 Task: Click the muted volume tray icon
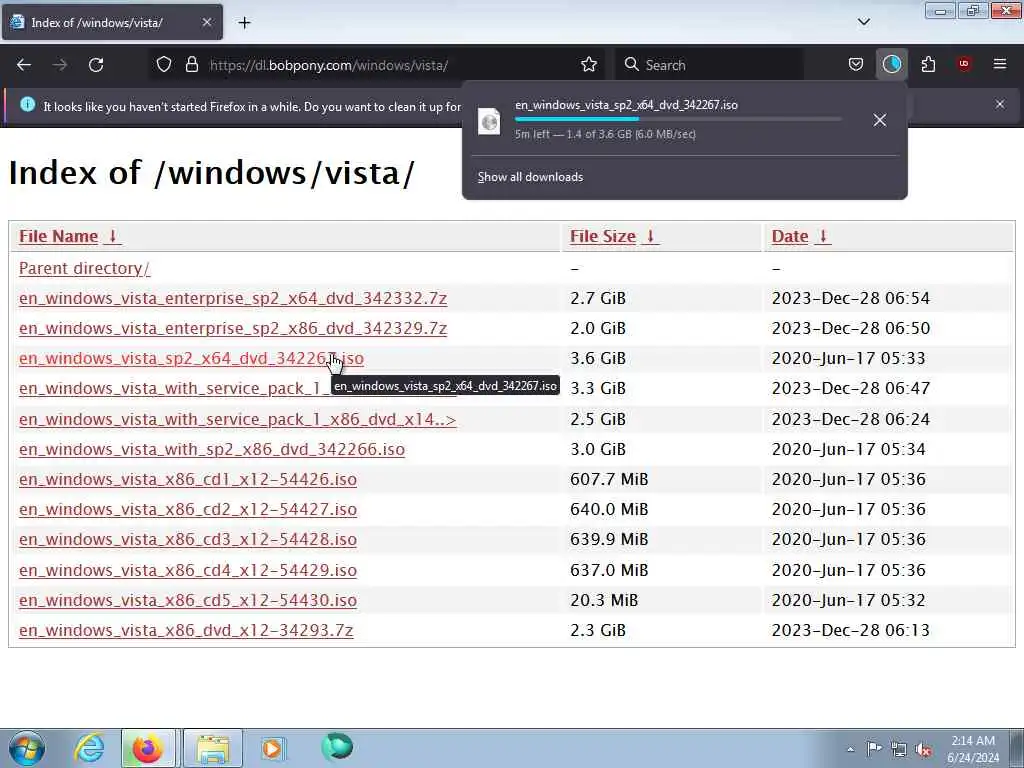[923, 750]
